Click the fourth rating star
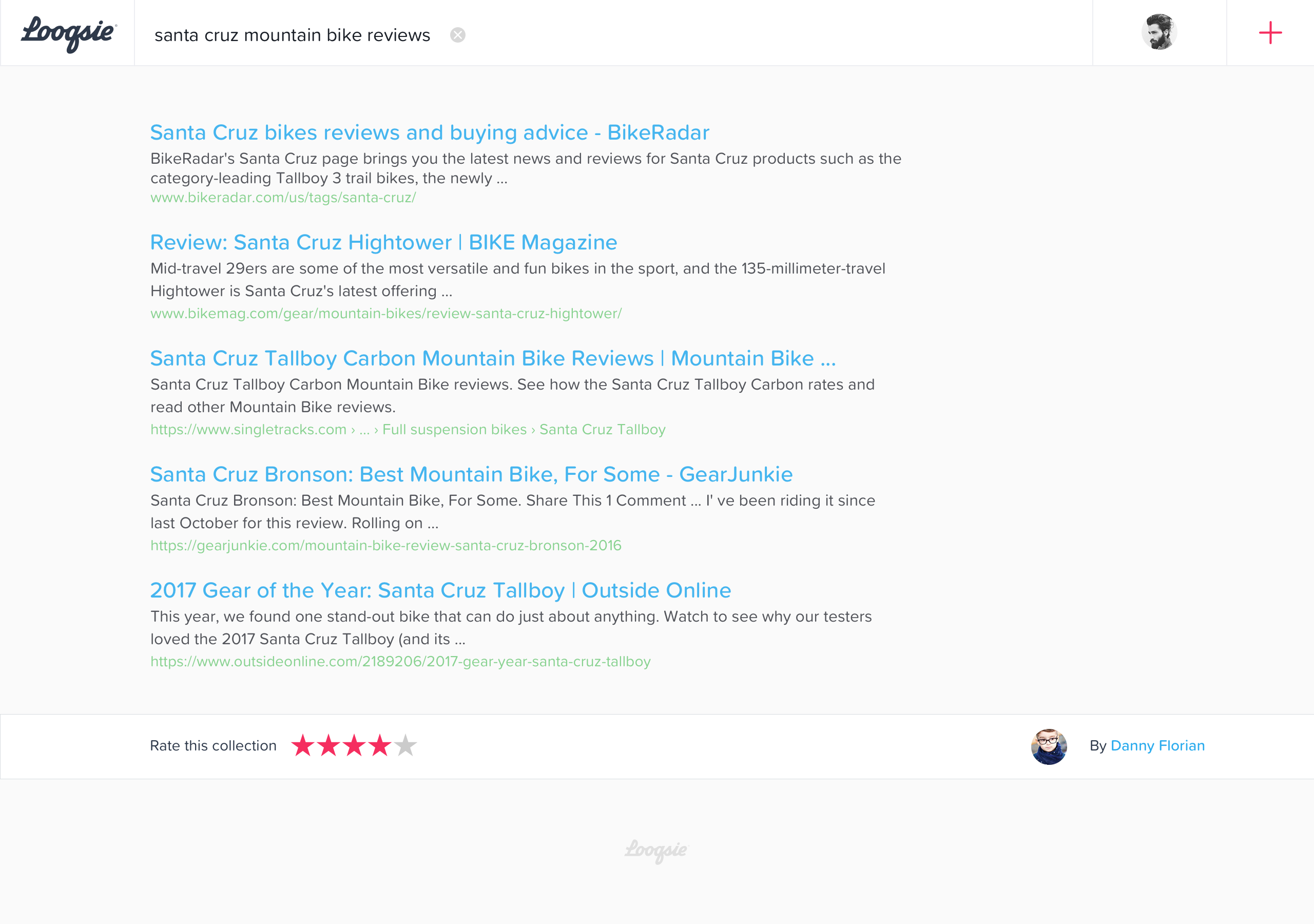Screen dimensions: 1314x924 (380, 745)
